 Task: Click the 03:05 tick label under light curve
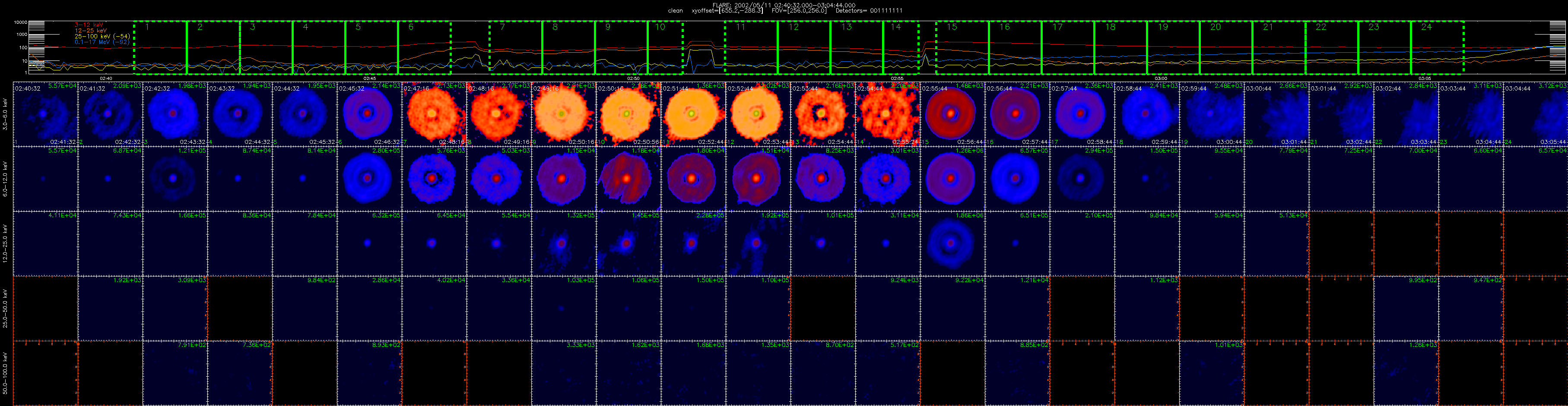1424,79
